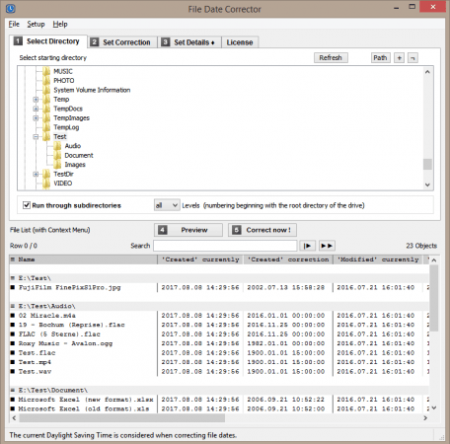Screen dimensions: 450x444
Task: Select the Select Directory tab
Action: [48, 41]
